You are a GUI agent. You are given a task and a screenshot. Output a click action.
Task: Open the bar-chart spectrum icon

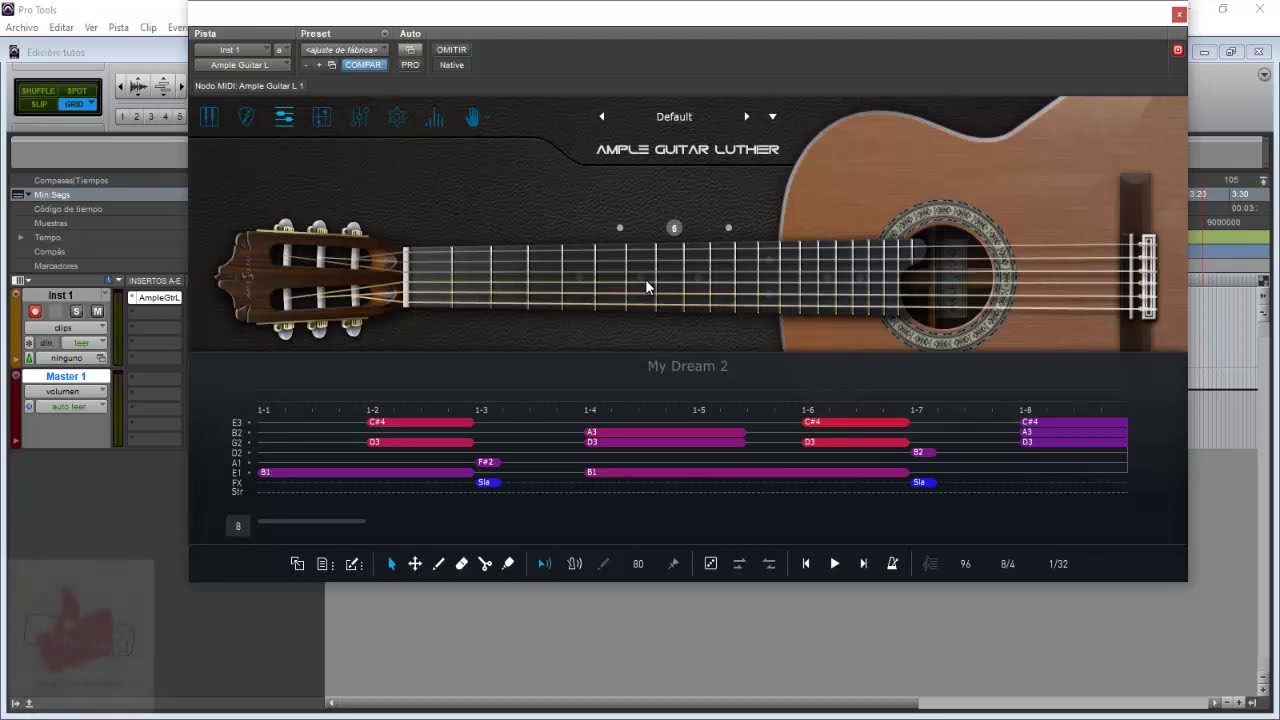(x=434, y=117)
